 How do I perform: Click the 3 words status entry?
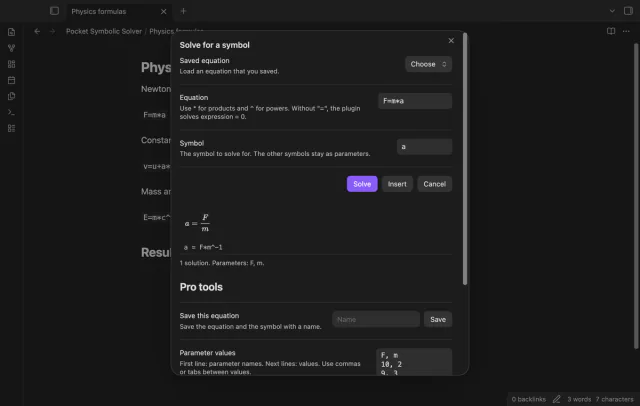(579, 399)
